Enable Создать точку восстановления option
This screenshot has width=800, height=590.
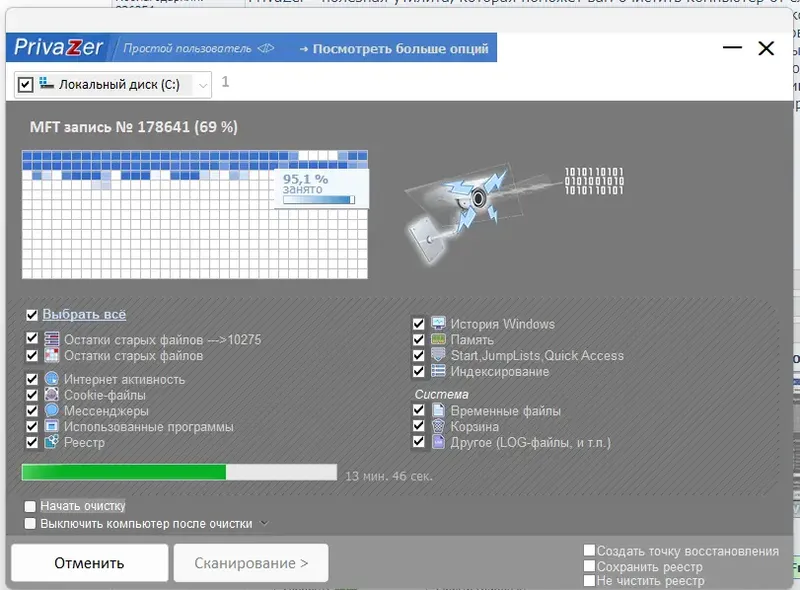589,550
